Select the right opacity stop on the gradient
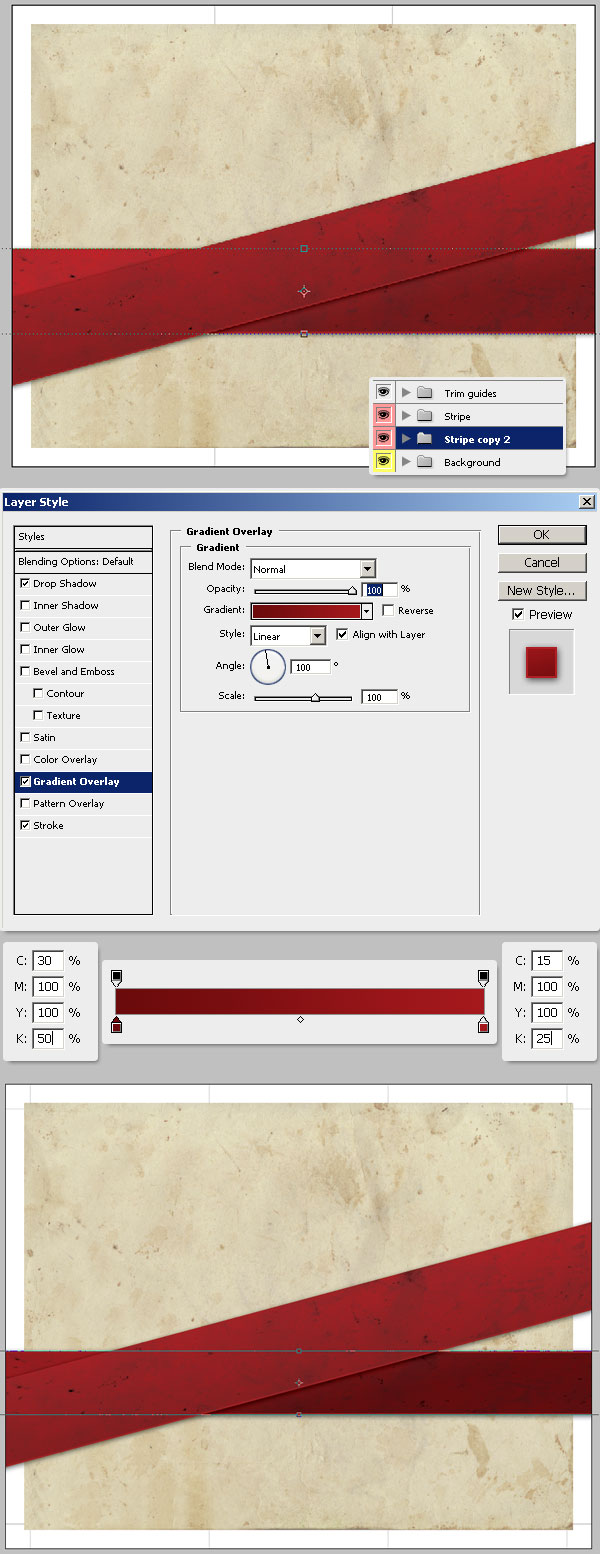This screenshot has height=1554, width=600. tap(484, 977)
